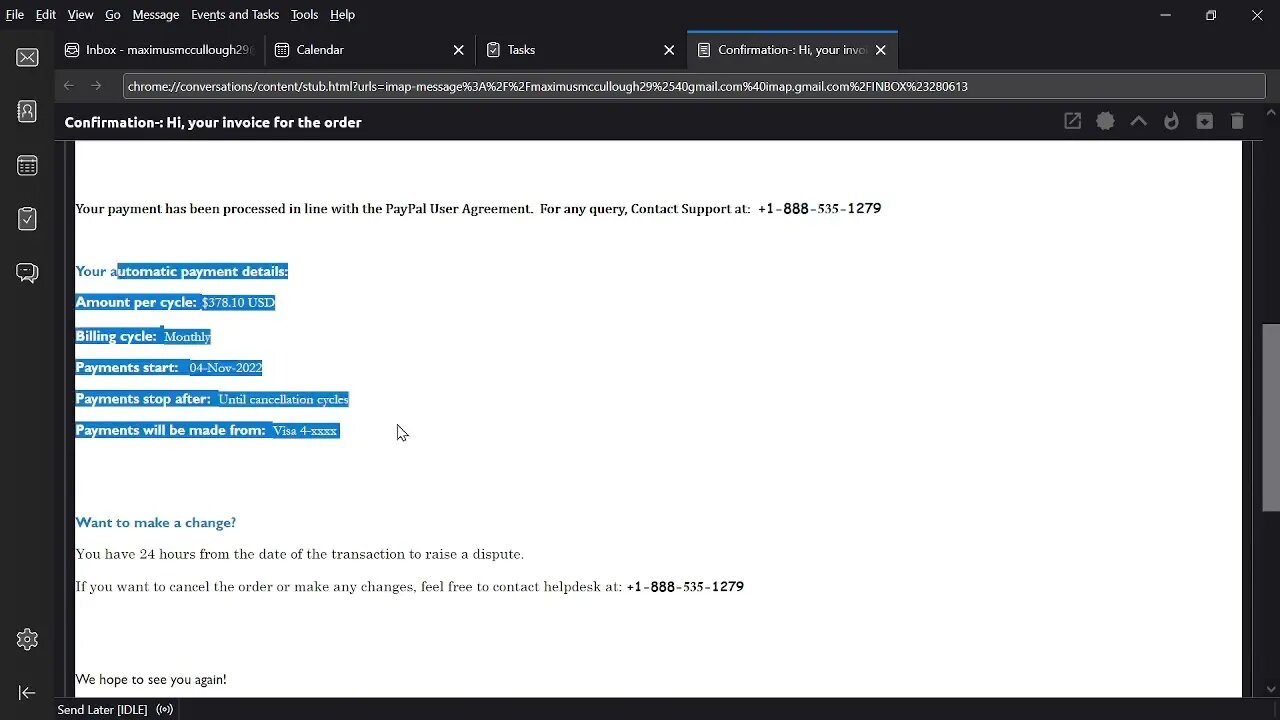Click the 'Want to make a change?' heading
The width and height of the screenshot is (1280, 720).
pos(156,522)
